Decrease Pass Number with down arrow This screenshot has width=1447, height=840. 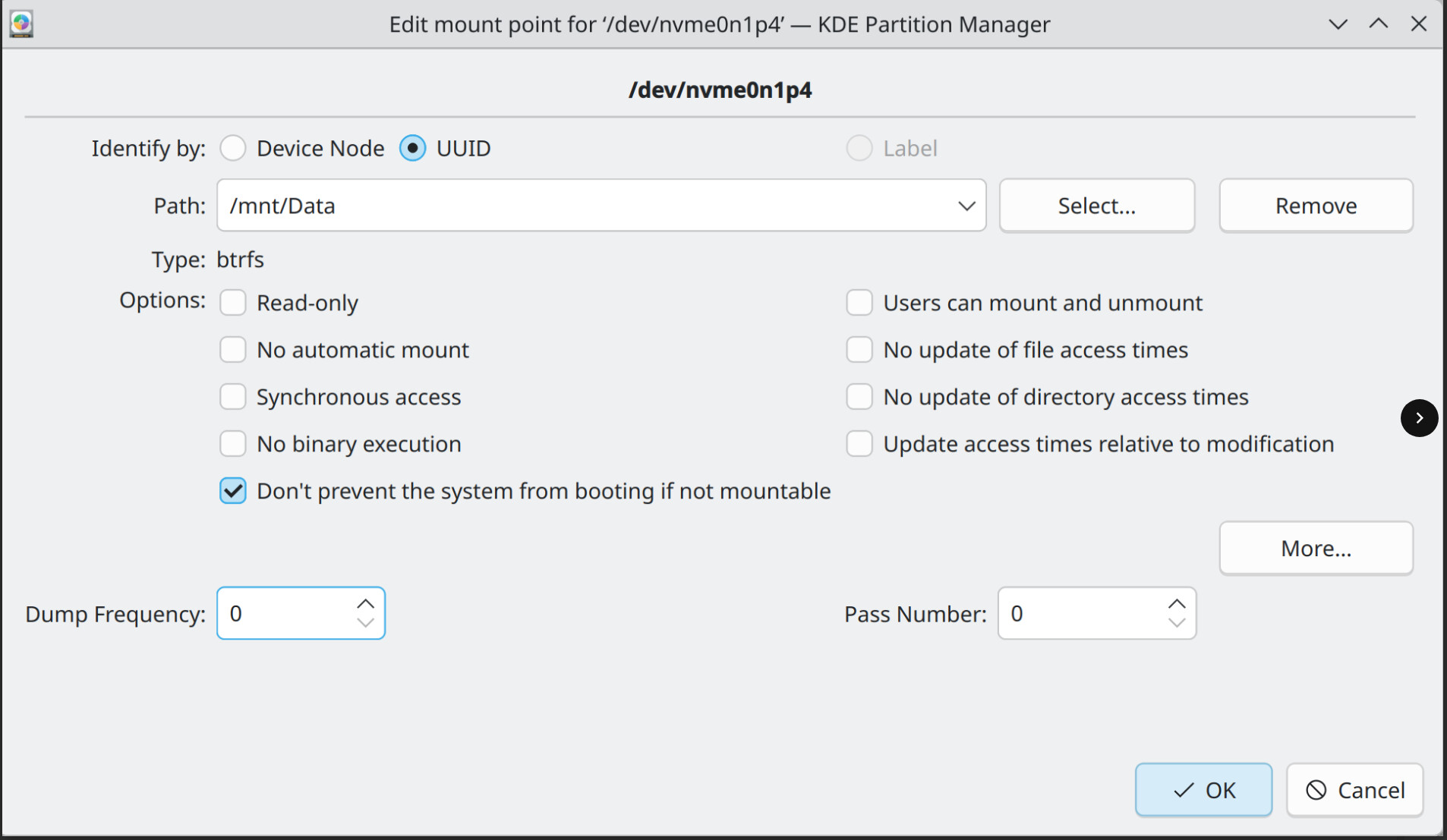coord(1176,623)
